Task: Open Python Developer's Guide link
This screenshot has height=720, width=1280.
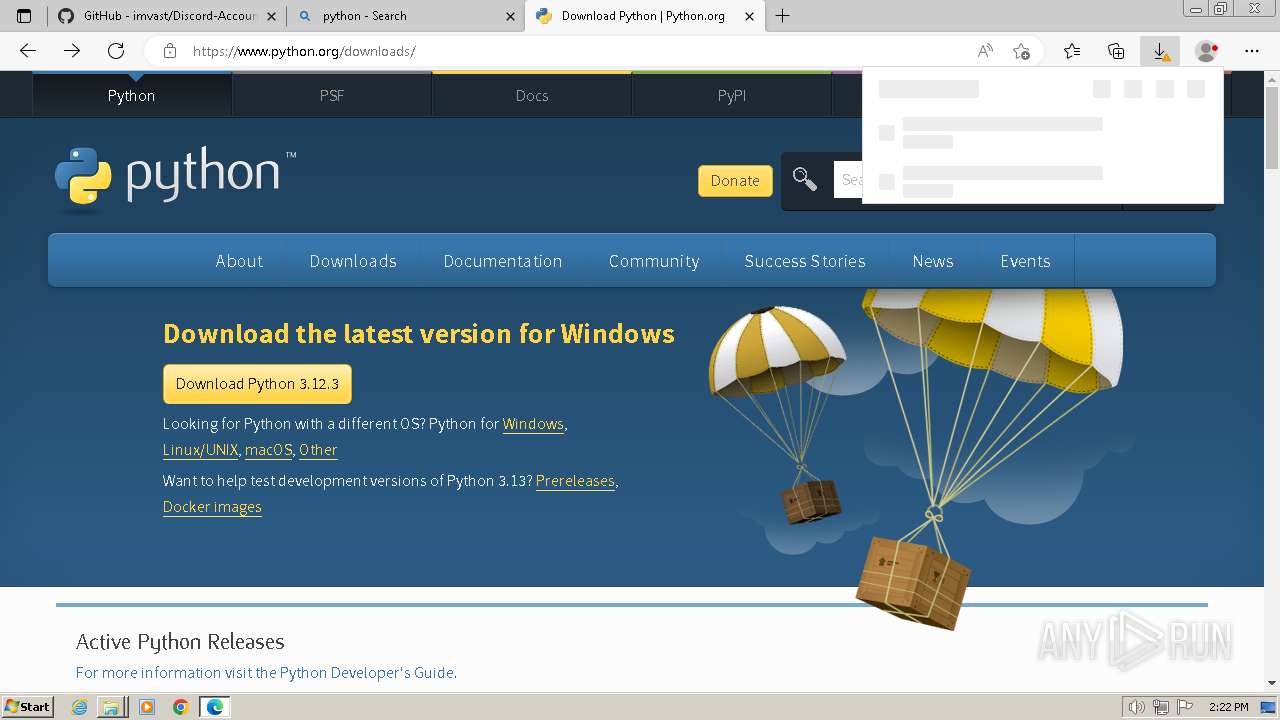Action: point(366,673)
